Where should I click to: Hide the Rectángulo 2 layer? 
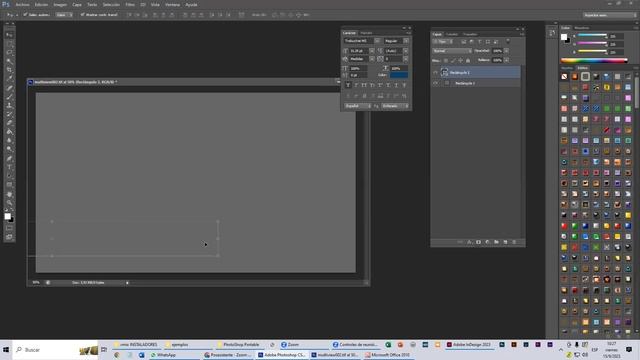tap(435, 73)
